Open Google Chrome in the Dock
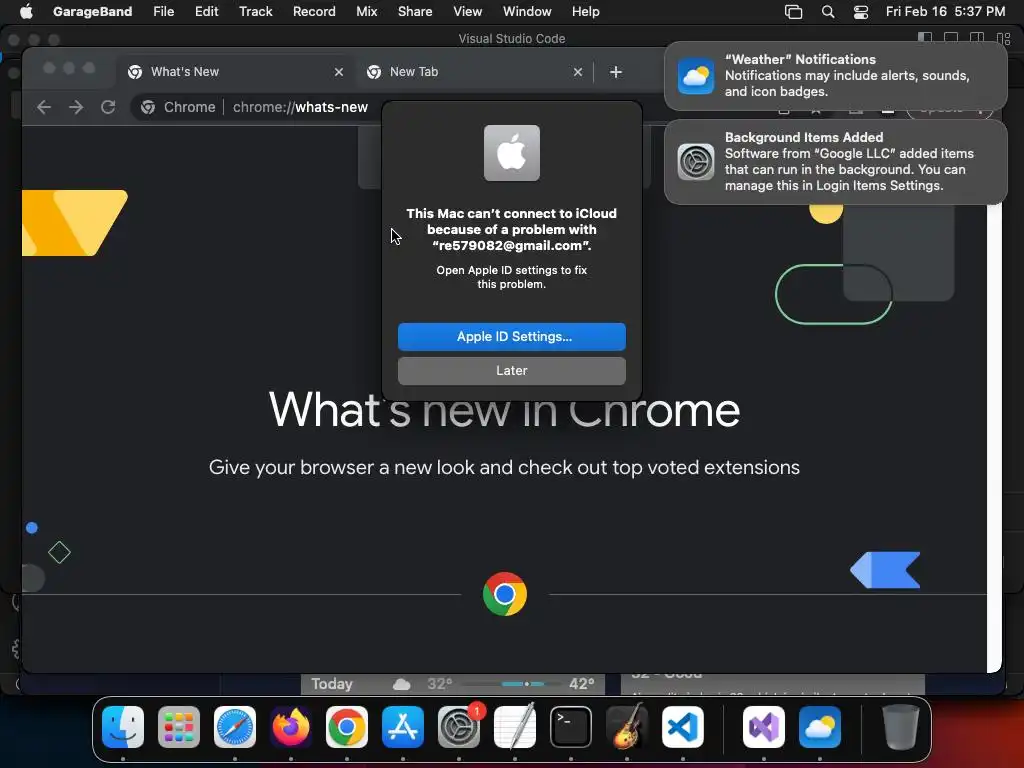Image resolution: width=1024 pixels, height=768 pixels. point(347,727)
